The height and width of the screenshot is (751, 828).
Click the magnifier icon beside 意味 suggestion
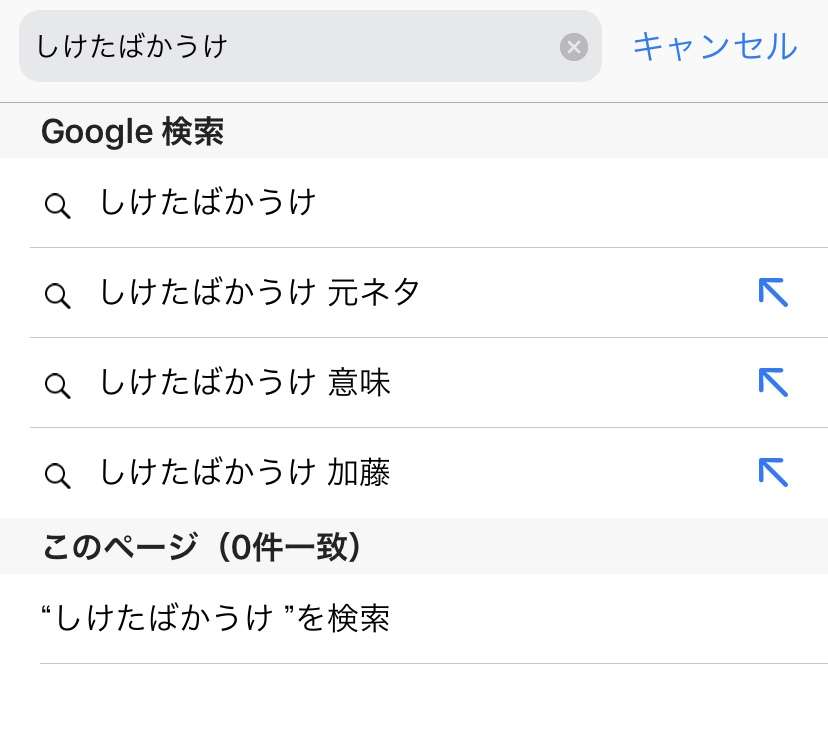point(58,385)
